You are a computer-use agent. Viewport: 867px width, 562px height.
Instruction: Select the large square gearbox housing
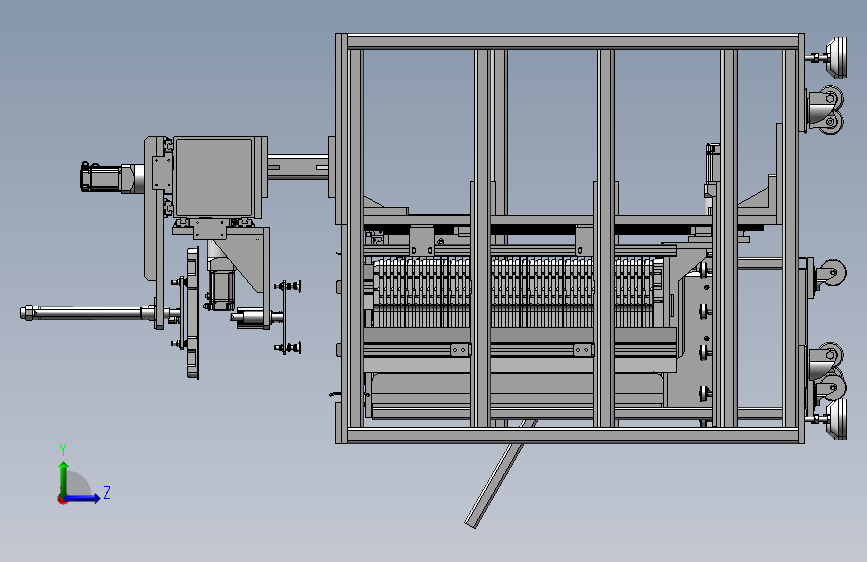click(x=213, y=178)
